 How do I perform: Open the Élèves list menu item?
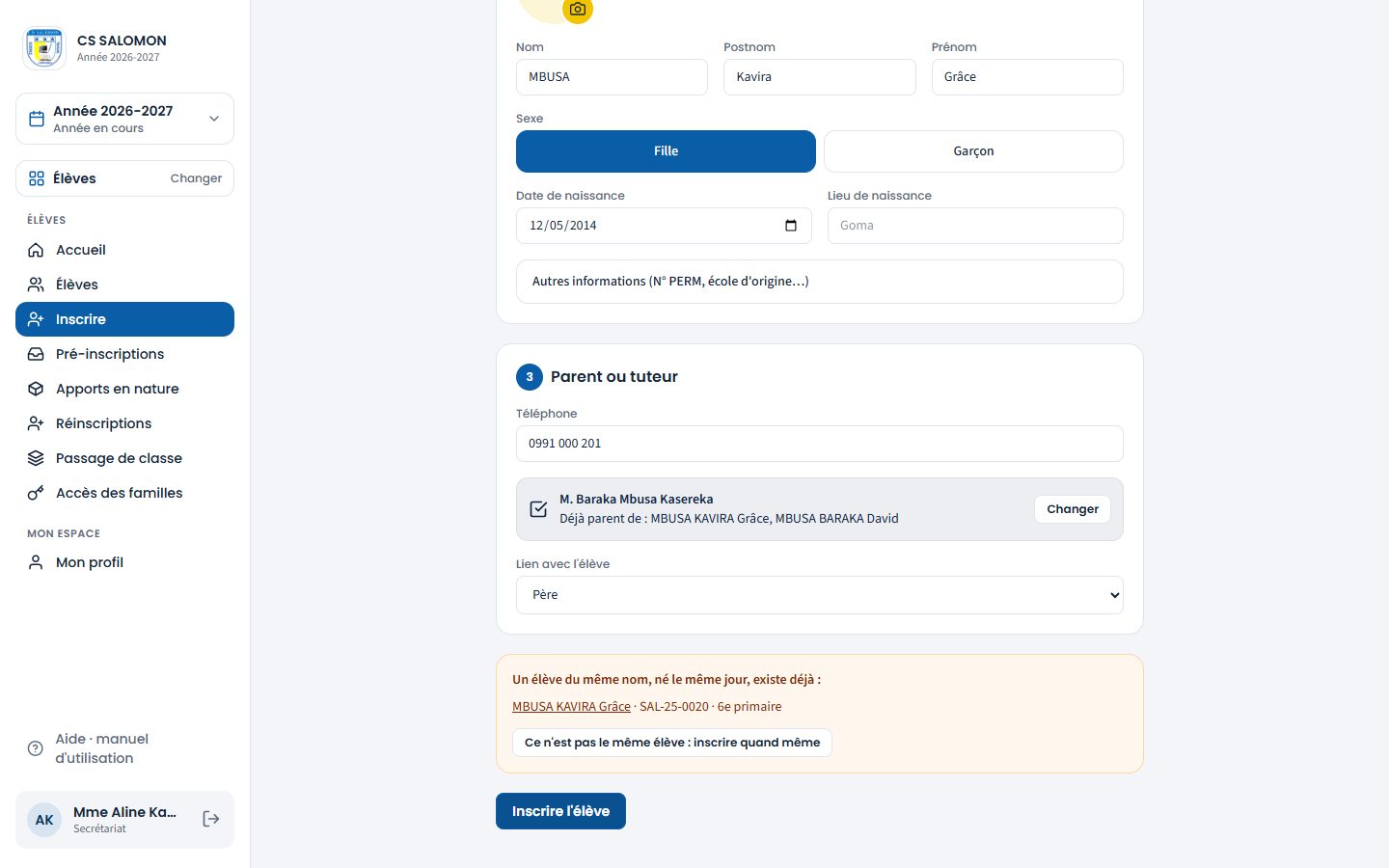pyautogui.click(x=124, y=285)
